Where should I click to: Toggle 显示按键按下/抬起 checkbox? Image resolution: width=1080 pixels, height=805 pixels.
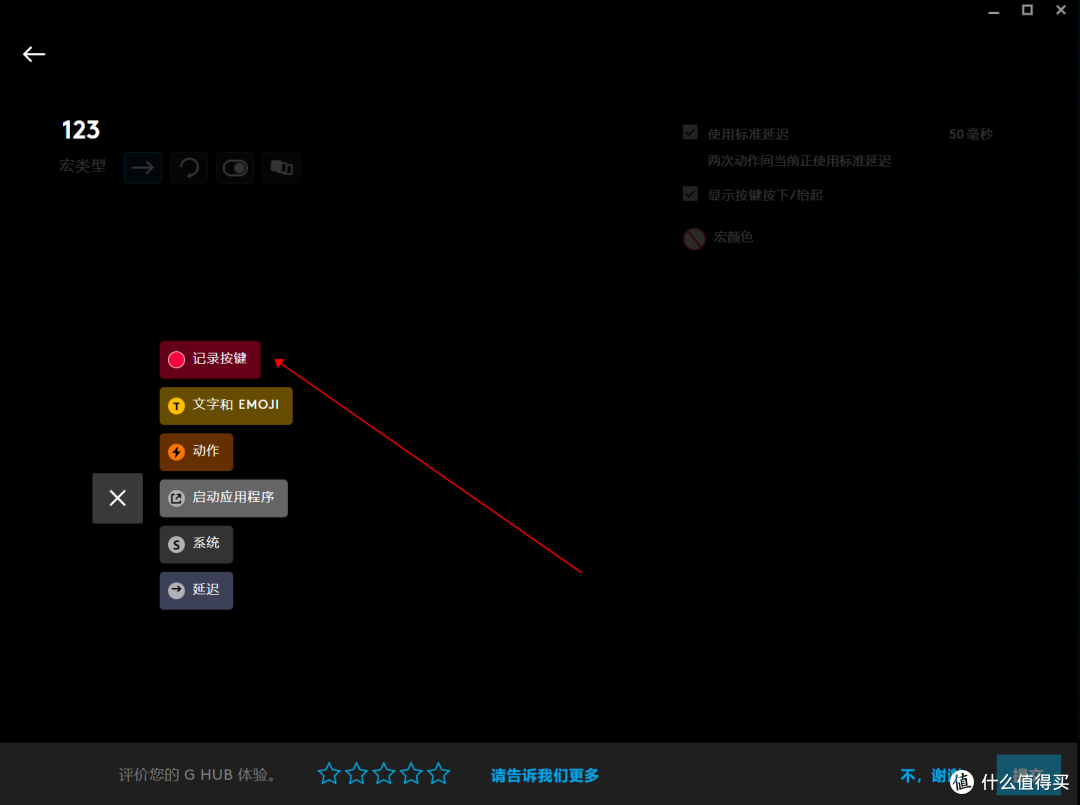tap(690, 194)
